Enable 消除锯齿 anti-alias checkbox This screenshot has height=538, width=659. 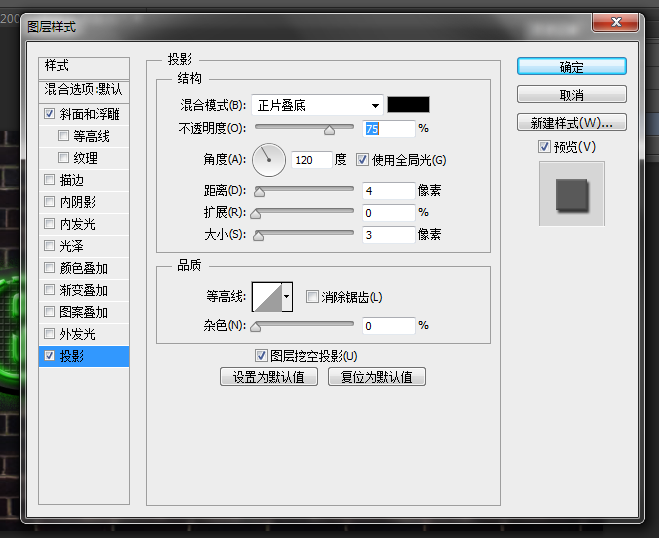313,297
